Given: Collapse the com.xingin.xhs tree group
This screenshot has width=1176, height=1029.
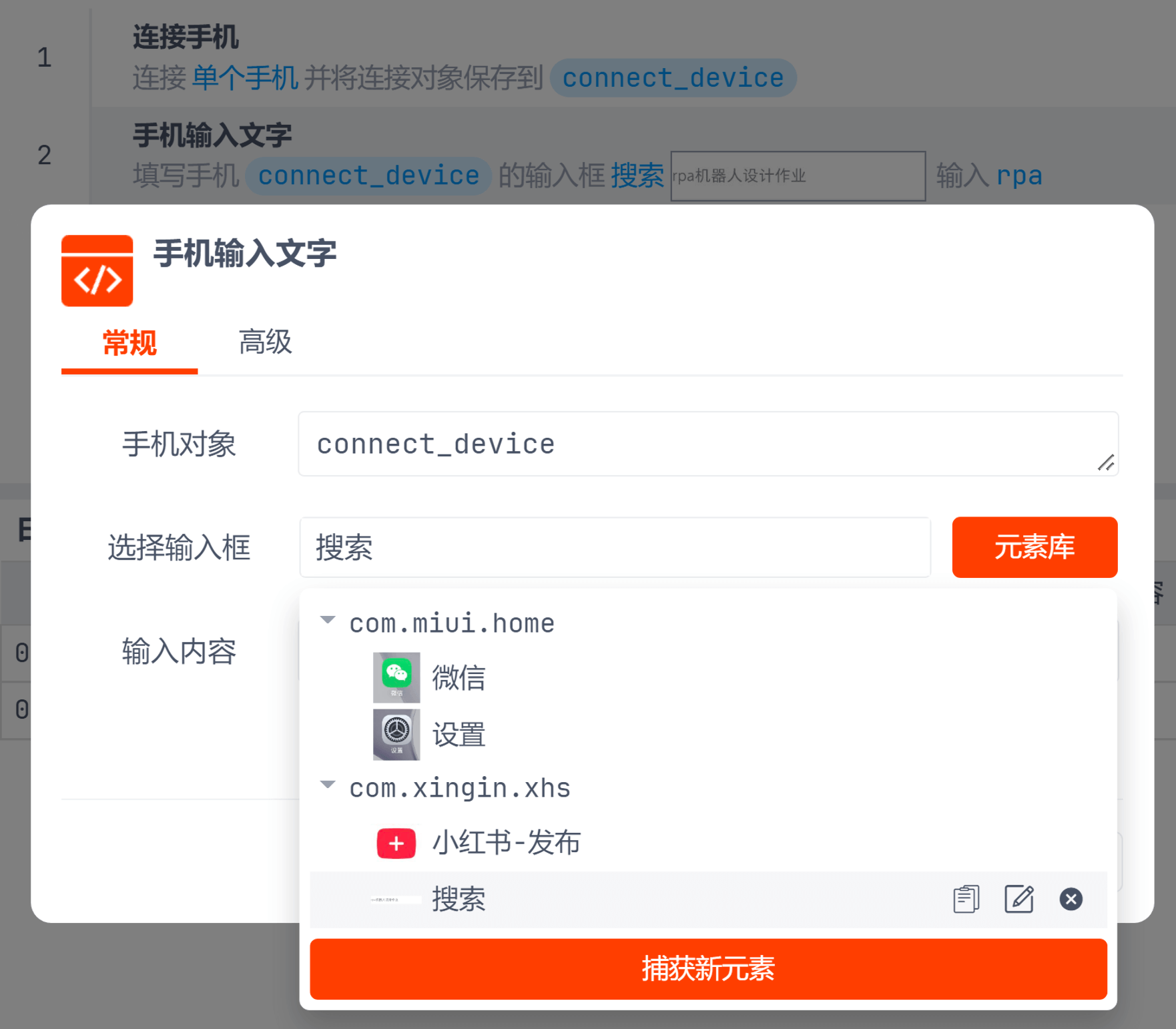Looking at the screenshot, I should click(328, 785).
